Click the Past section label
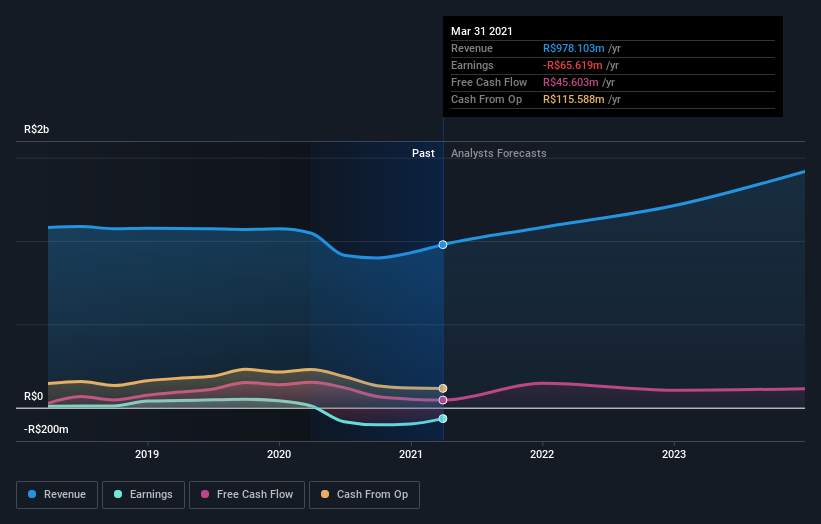This screenshot has height=524, width=821. coord(423,153)
